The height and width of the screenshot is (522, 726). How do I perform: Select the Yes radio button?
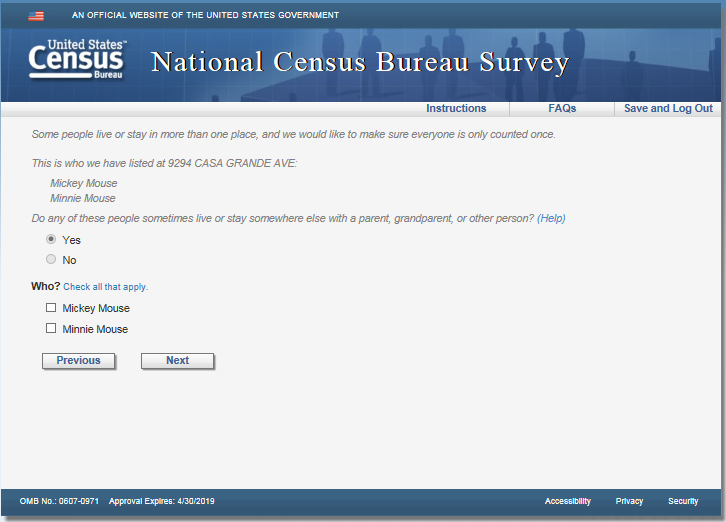point(51,239)
